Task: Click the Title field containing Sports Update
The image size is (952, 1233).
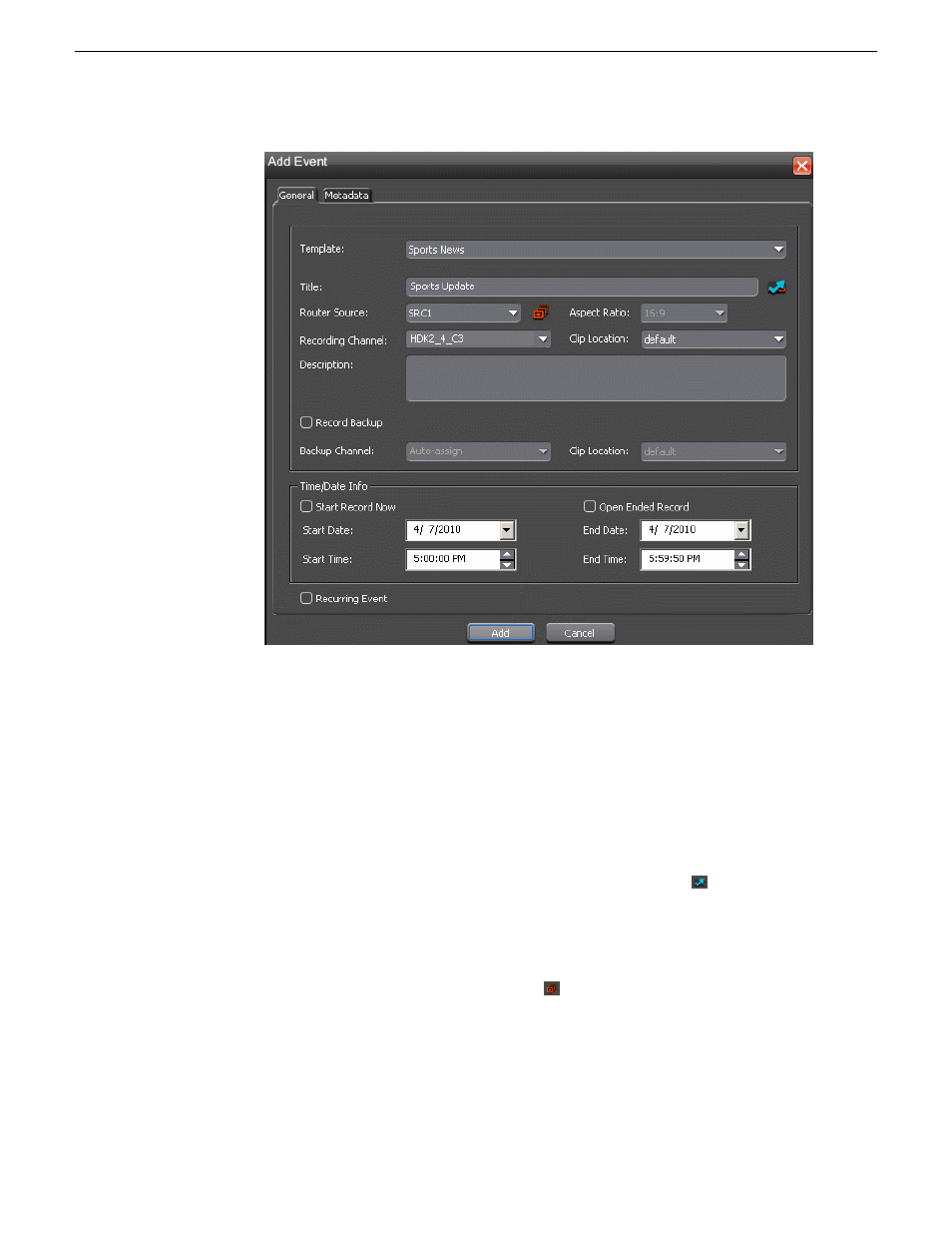Action: coord(582,287)
